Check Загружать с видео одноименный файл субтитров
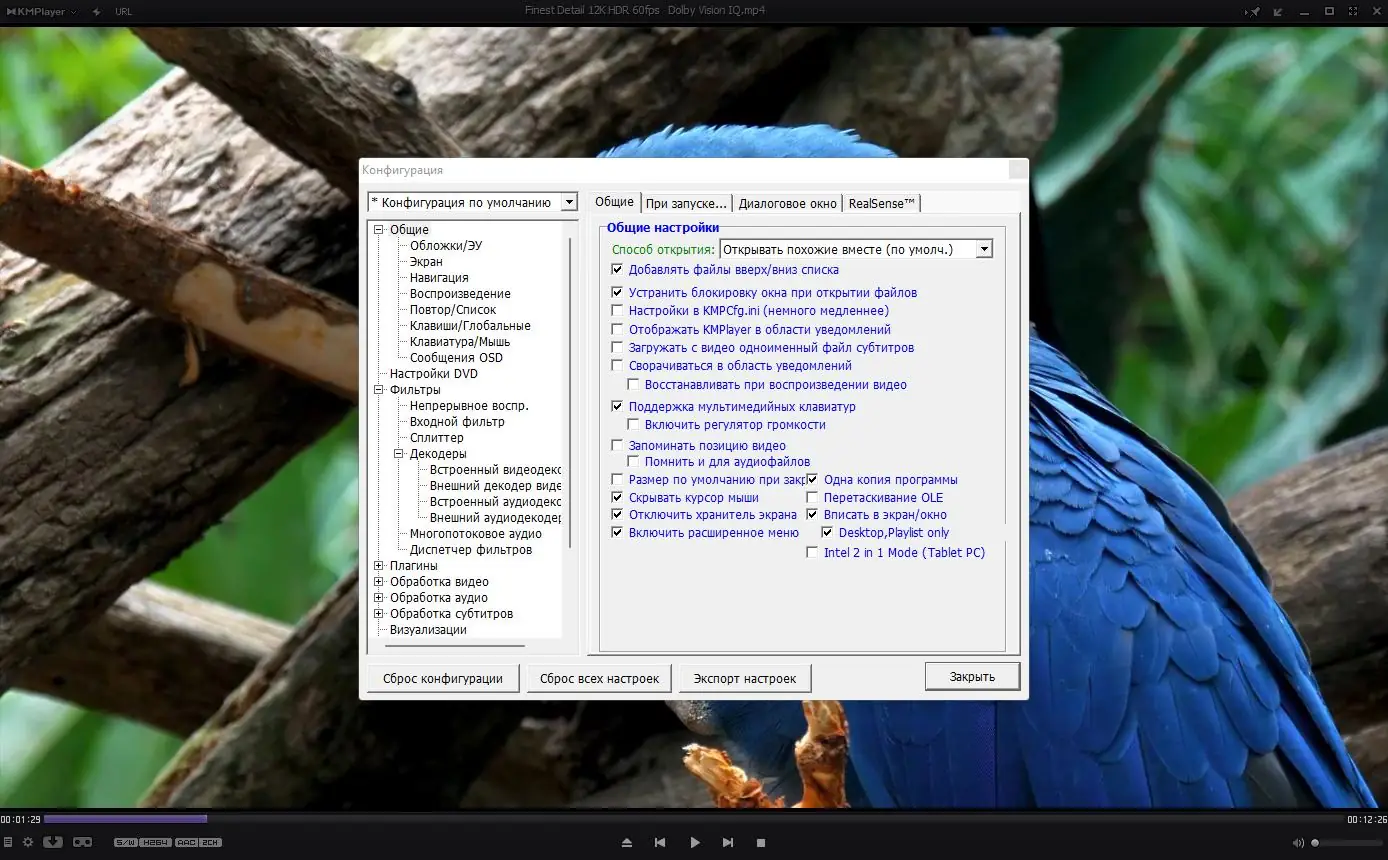This screenshot has width=1388, height=860. [617, 348]
